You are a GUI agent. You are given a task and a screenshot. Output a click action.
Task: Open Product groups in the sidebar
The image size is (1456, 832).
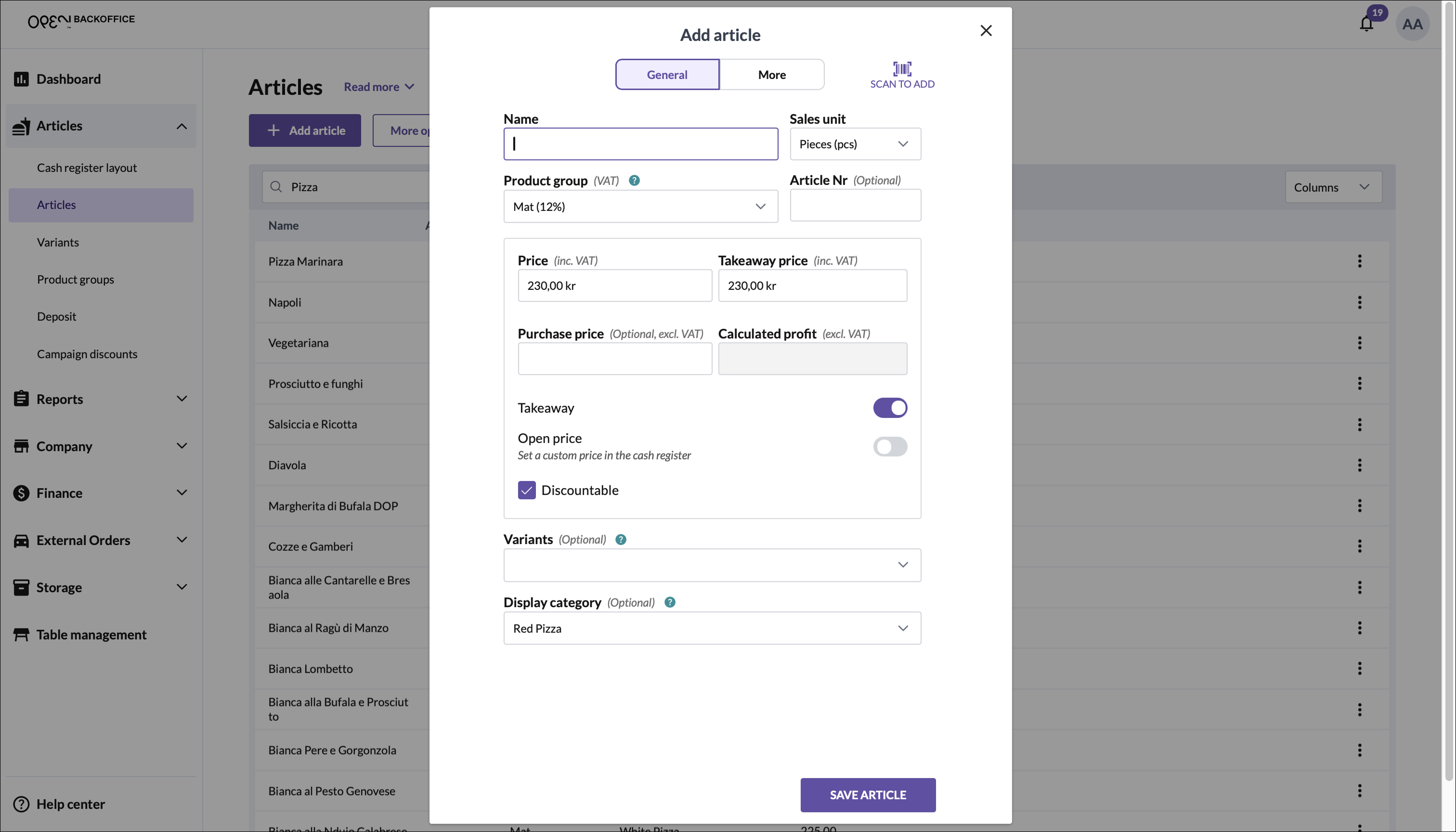[x=76, y=279]
